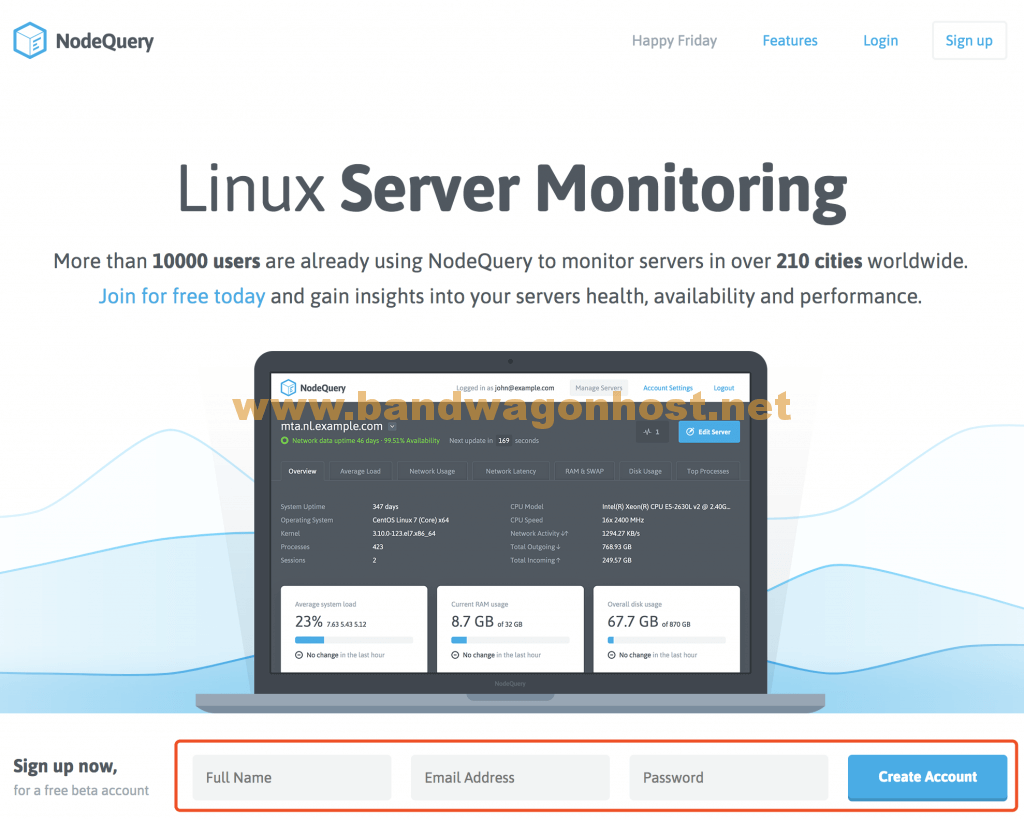Go to the Network Latency tab
This screenshot has height=820, width=1024.
(x=511, y=471)
